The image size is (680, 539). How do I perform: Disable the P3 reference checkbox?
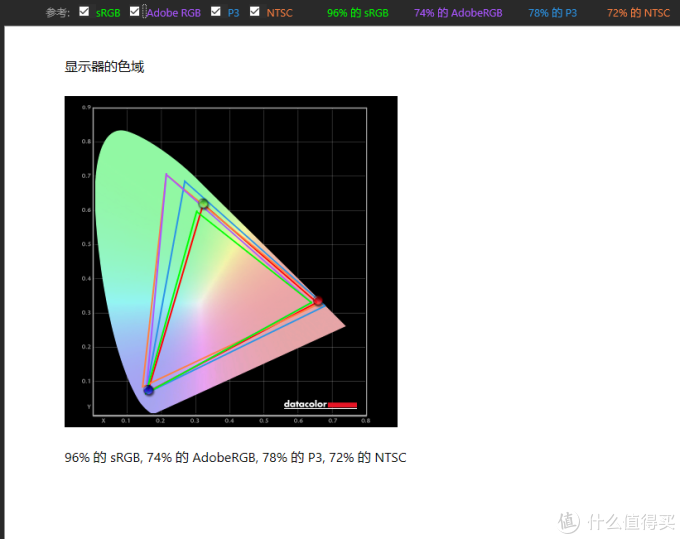tap(216, 12)
